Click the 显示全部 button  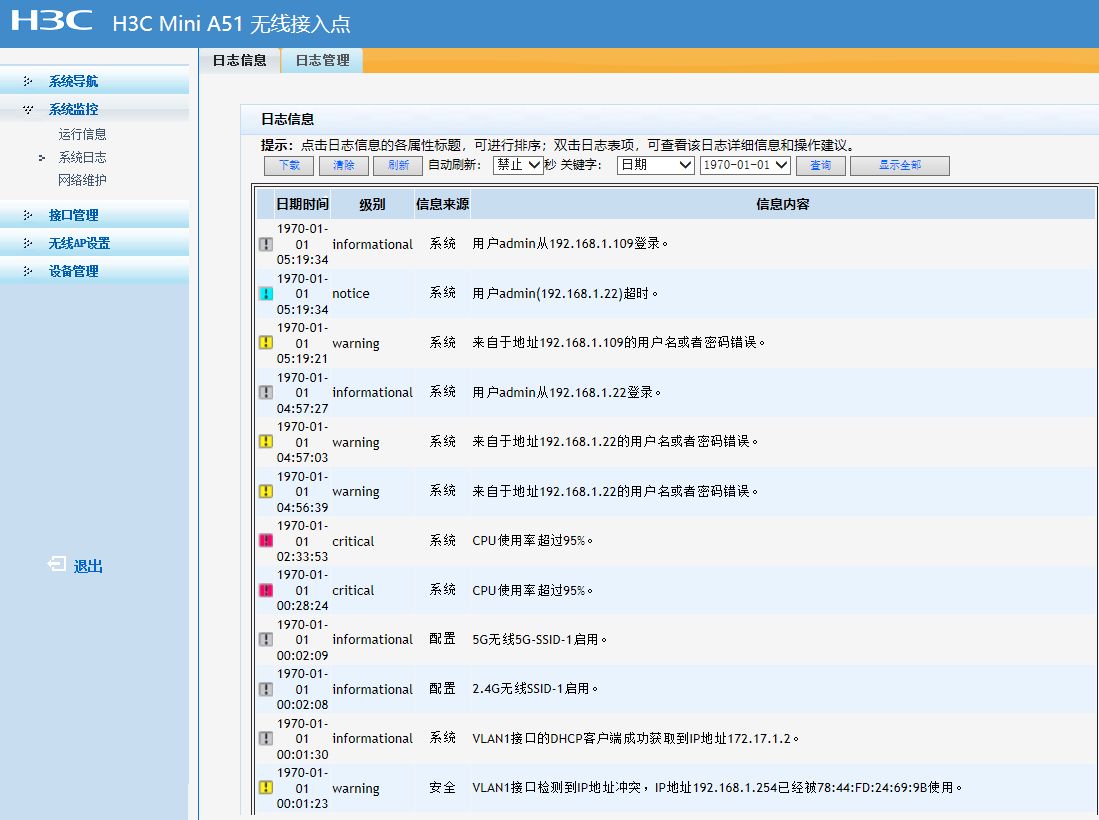(x=900, y=165)
